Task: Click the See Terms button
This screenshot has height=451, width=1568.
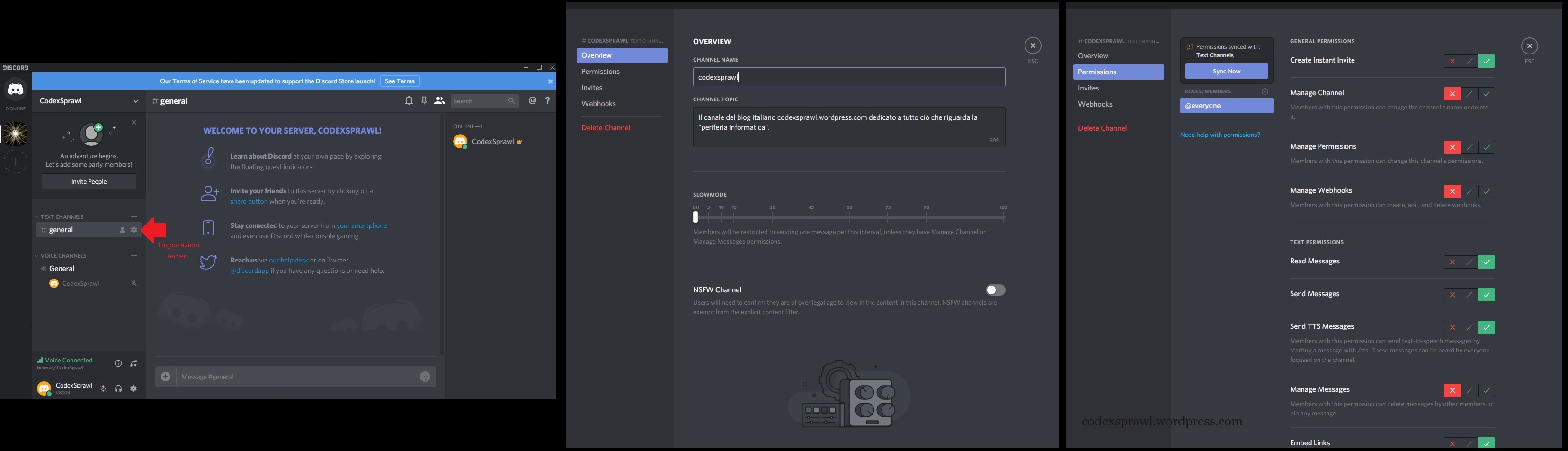Action: pyautogui.click(x=400, y=81)
